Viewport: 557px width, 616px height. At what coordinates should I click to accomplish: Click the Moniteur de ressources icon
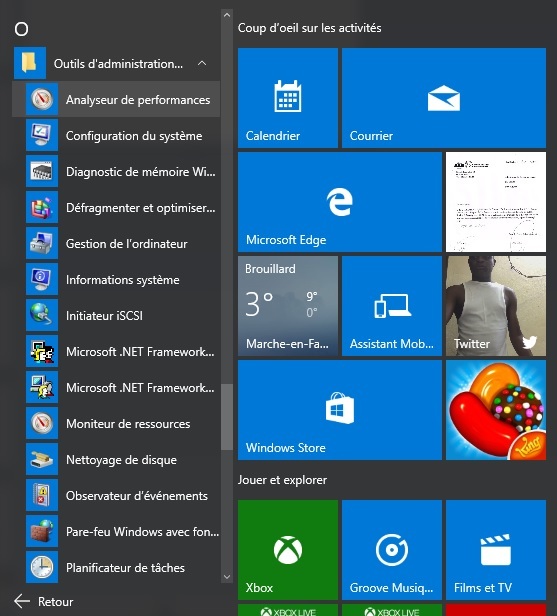click(42, 424)
